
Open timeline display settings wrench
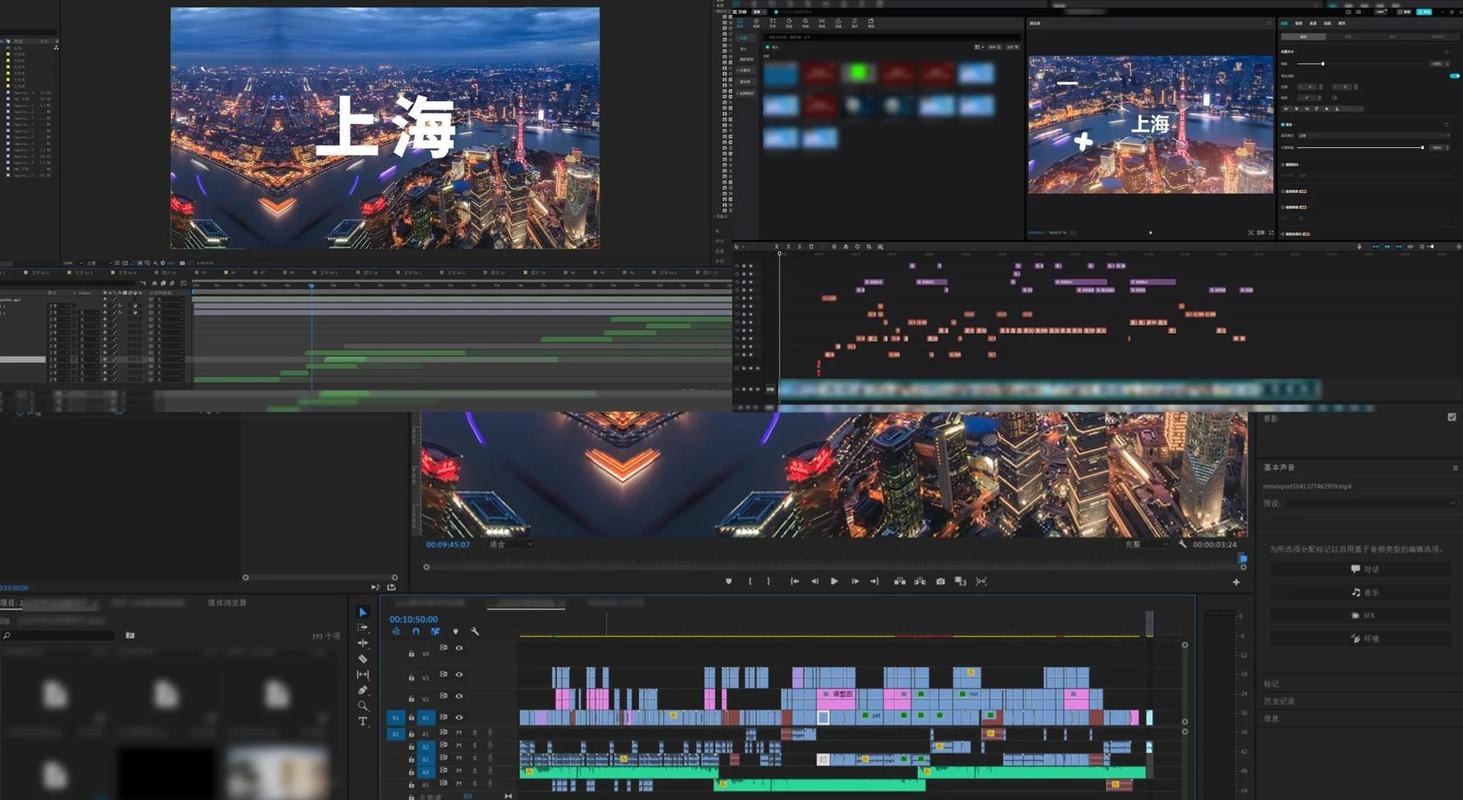click(x=475, y=631)
